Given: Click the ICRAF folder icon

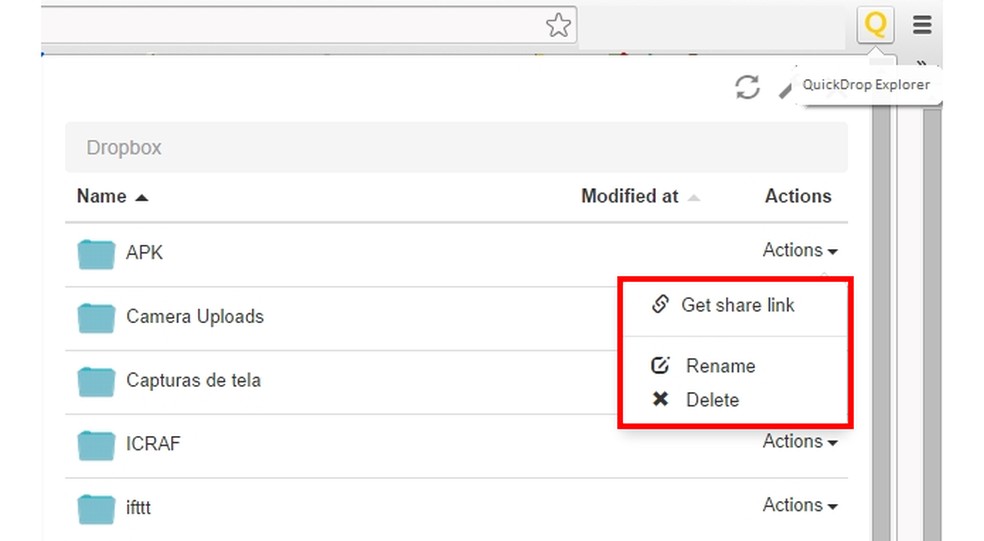Looking at the screenshot, I should tap(97, 444).
